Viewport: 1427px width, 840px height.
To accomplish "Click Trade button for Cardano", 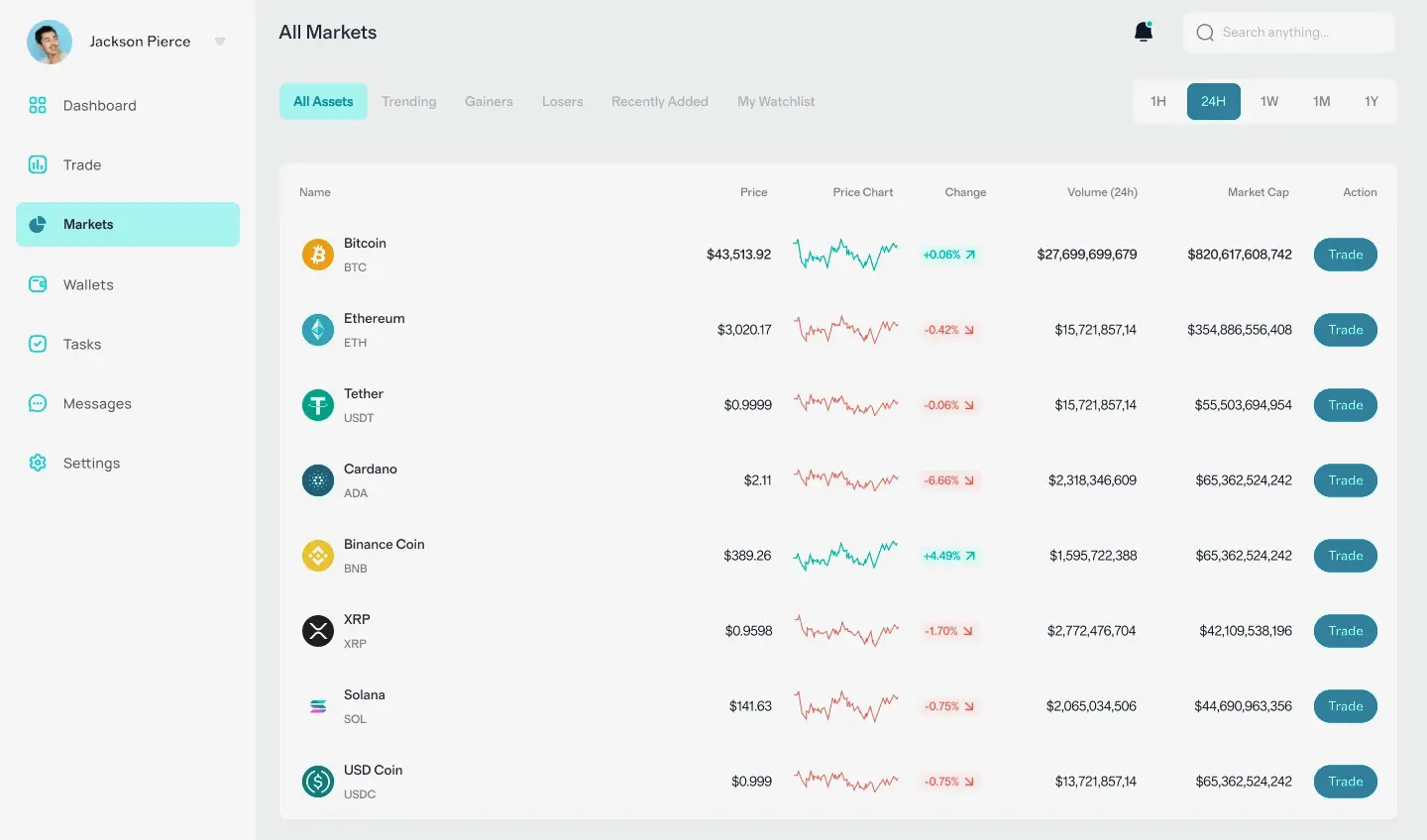I will tap(1346, 480).
